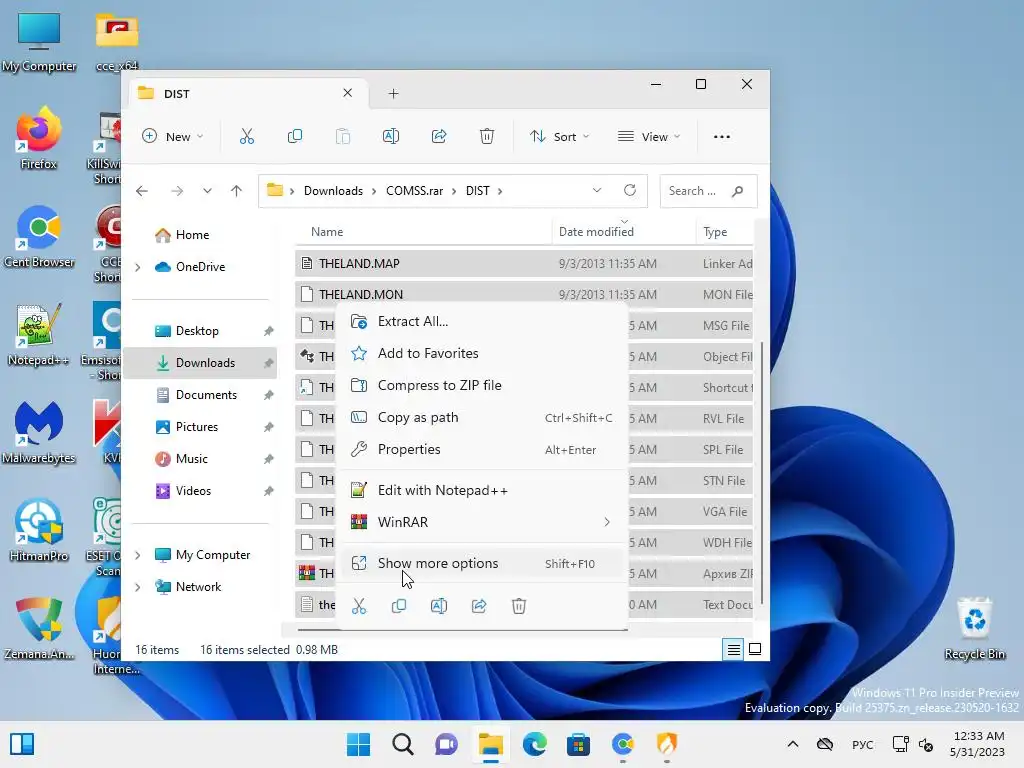Viewport: 1024px width, 768px height.
Task: Click the Delete icon in context menu bottom row
Action: pyautogui.click(x=519, y=606)
